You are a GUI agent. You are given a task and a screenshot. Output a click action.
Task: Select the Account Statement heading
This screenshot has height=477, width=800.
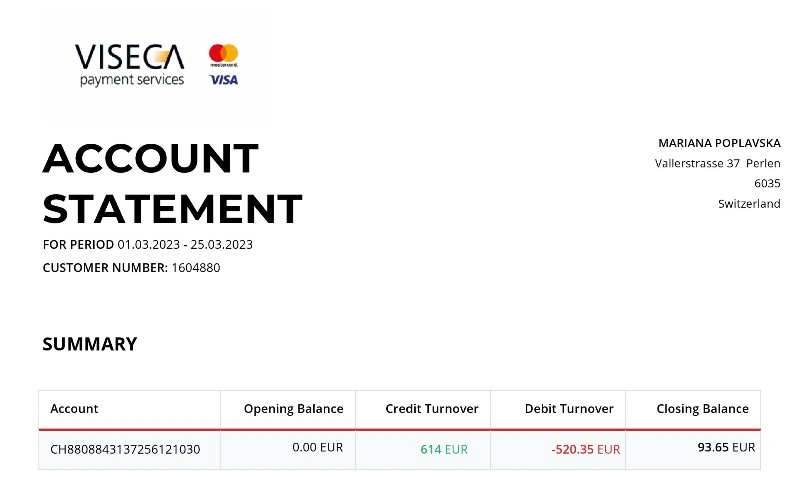click(x=172, y=183)
